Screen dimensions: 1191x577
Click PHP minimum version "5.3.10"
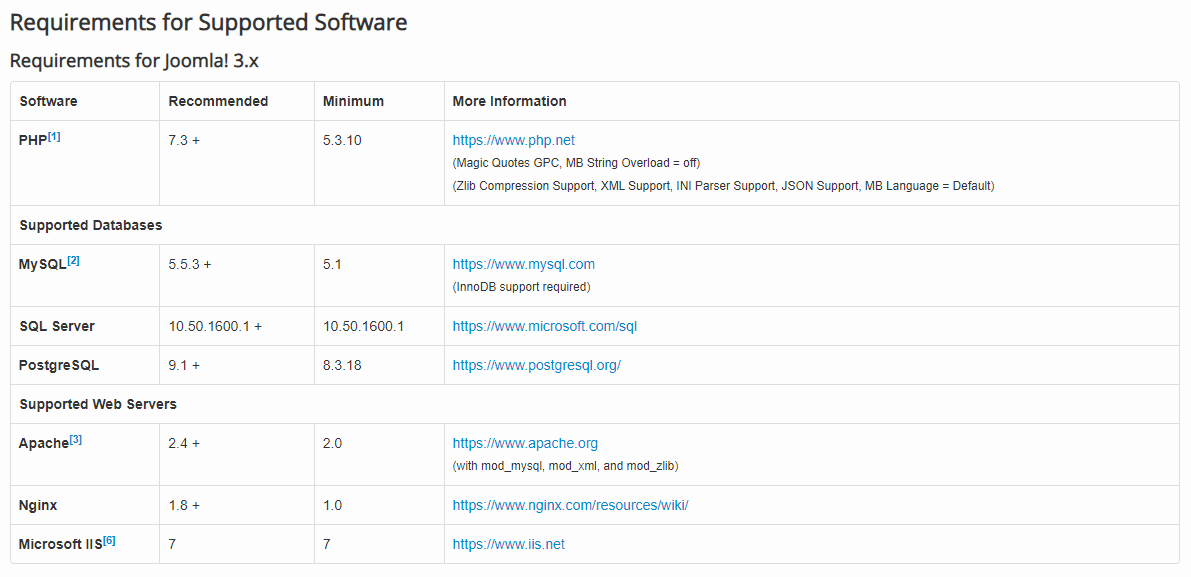[x=343, y=140]
